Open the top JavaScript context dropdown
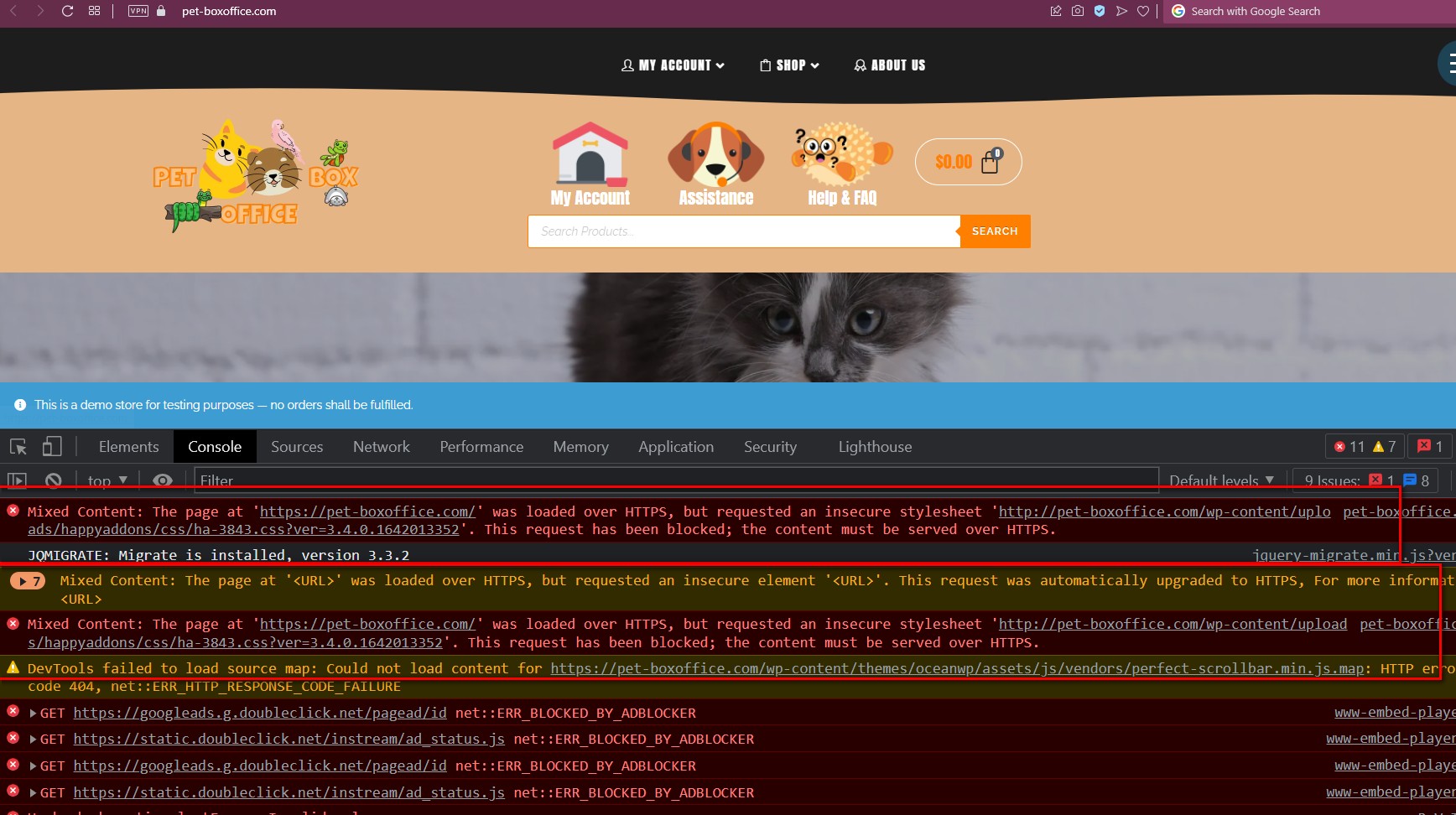This screenshot has height=815, width=1456. tap(107, 480)
